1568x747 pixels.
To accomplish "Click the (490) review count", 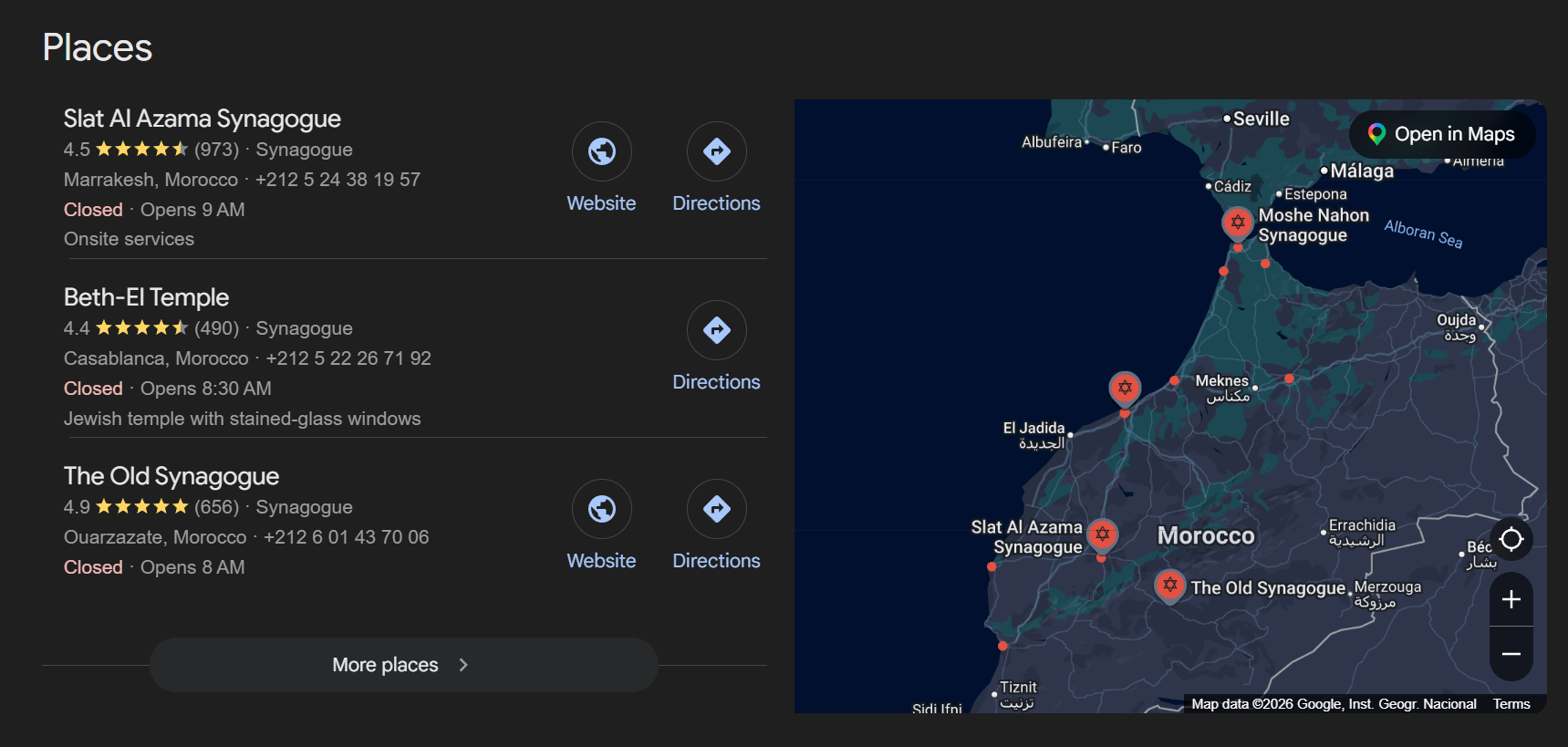I will coord(216,328).
